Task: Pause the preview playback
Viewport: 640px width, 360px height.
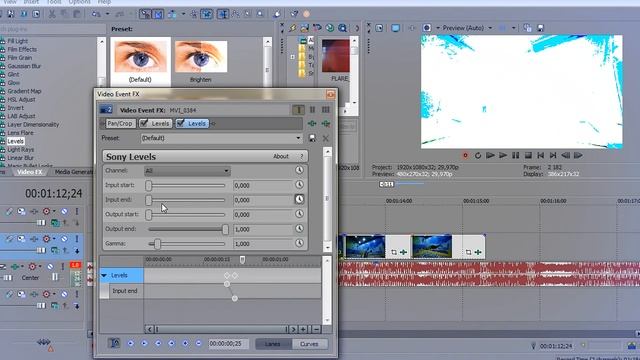Action: (x=516, y=156)
